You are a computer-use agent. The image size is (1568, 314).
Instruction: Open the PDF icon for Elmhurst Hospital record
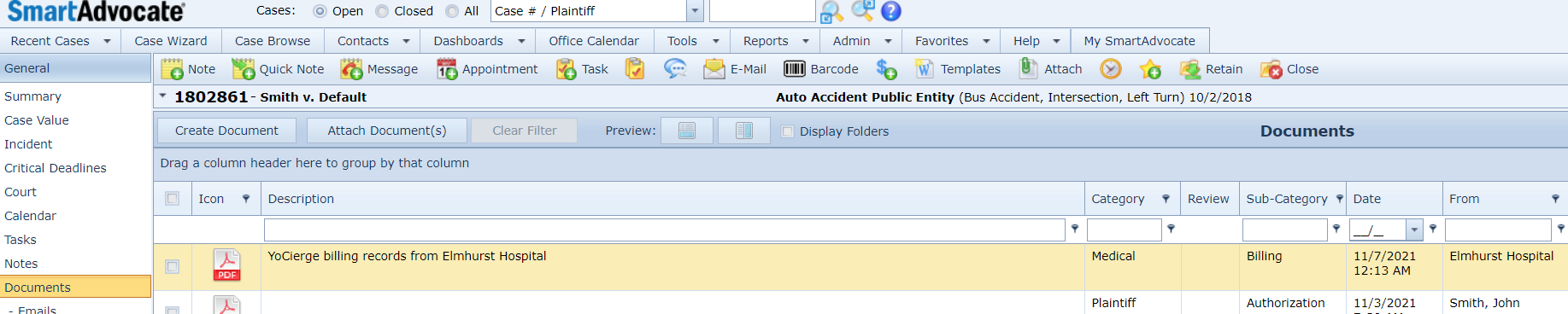point(226,265)
